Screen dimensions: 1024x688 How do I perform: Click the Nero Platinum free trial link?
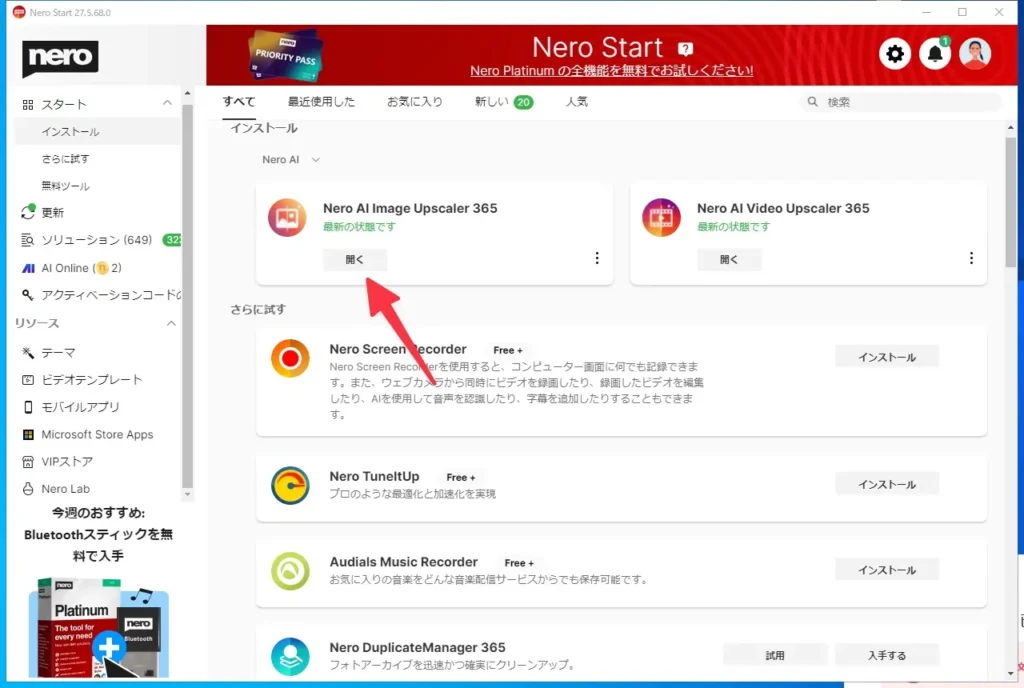tap(611, 71)
